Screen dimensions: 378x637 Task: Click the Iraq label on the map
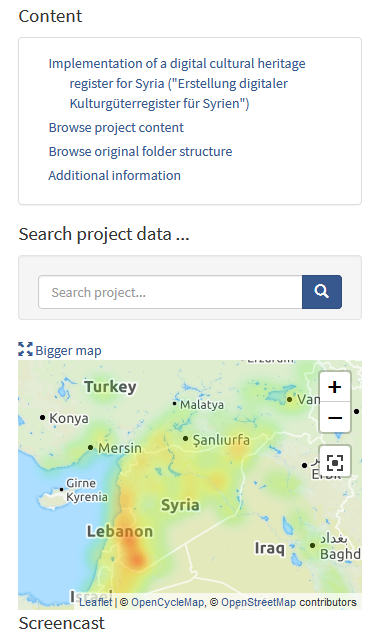(x=269, y=548)
